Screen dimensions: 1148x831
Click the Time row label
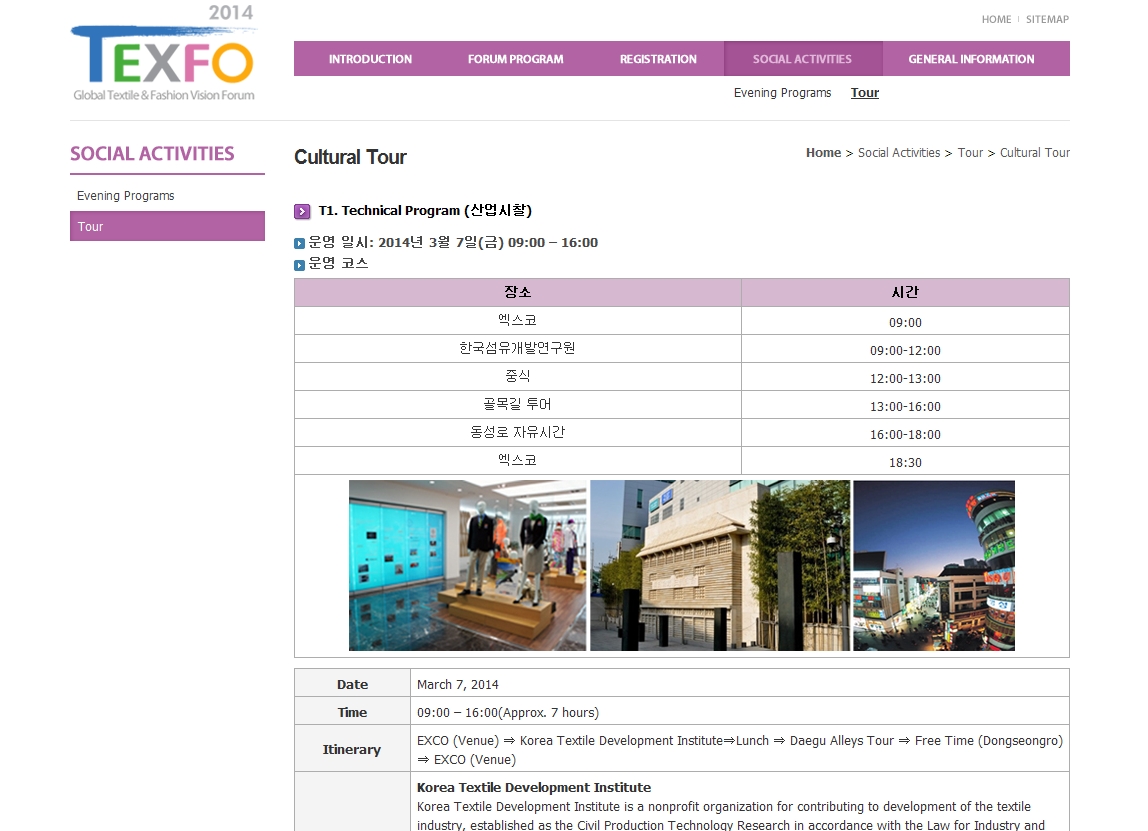click(x=352, y=712)
